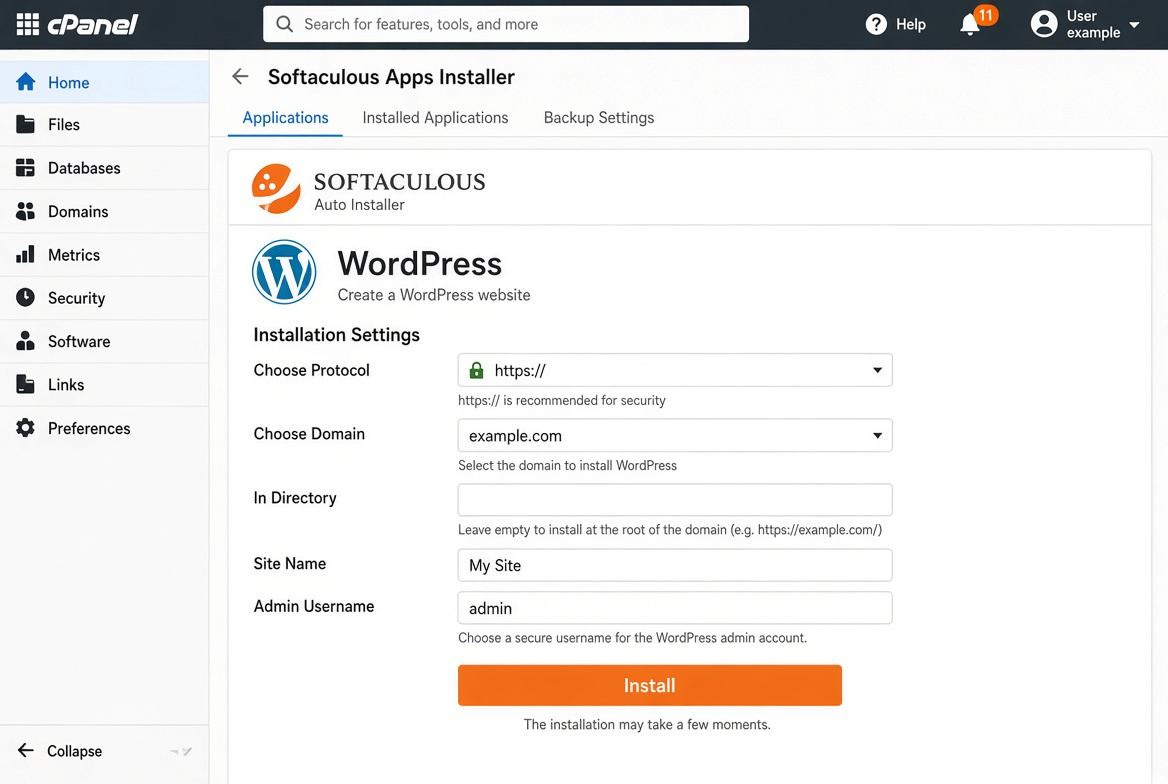1168x784 pixels.
Task: Click Select the domain to install WordPress text
Action: click(x=568, y=465)
